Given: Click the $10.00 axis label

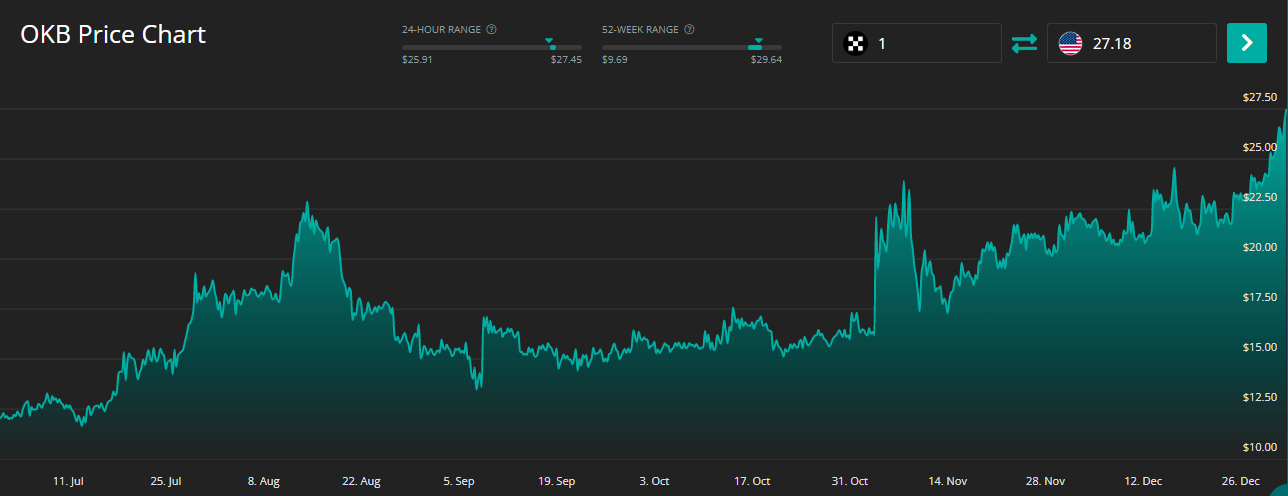Looking at the screenshot, I should pos(1258,448).
